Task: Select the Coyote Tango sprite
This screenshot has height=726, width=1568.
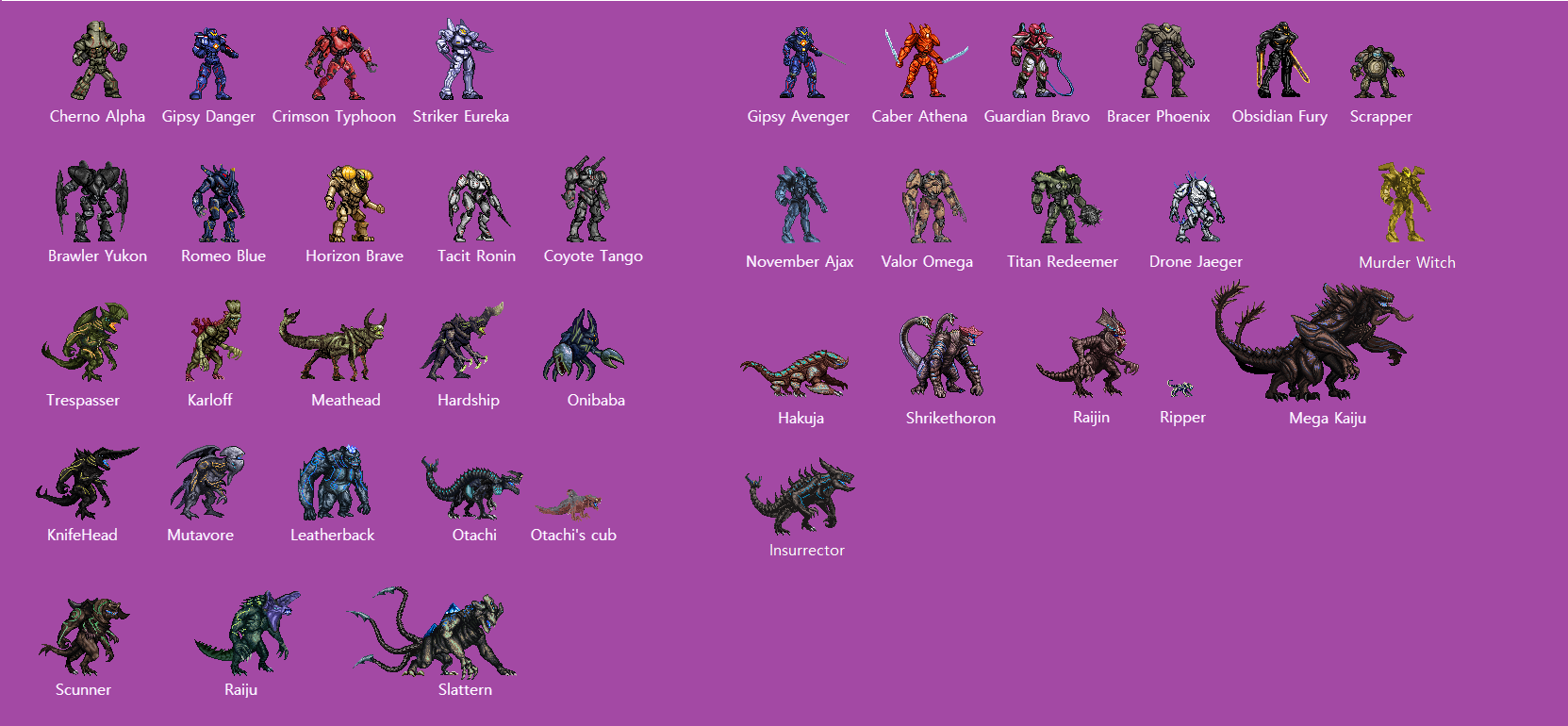Action: (586, 199)
